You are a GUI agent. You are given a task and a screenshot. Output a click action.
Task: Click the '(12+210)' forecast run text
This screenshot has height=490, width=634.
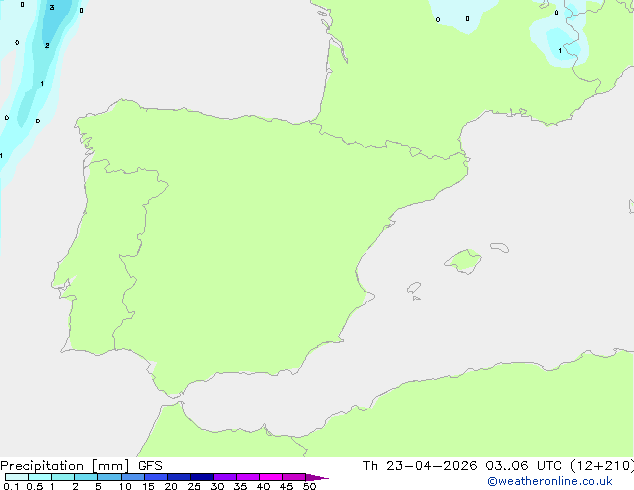(x=602, y=466)
